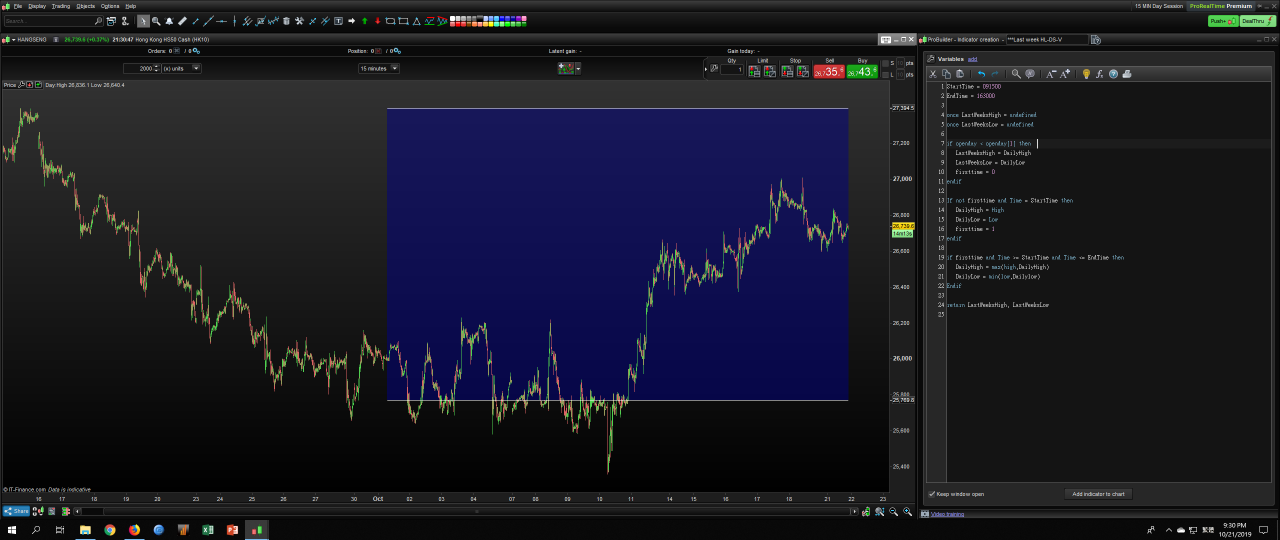Open the wrench and hammer settings tool
This screenshot has height=540, width=1280.
[299, 21]
